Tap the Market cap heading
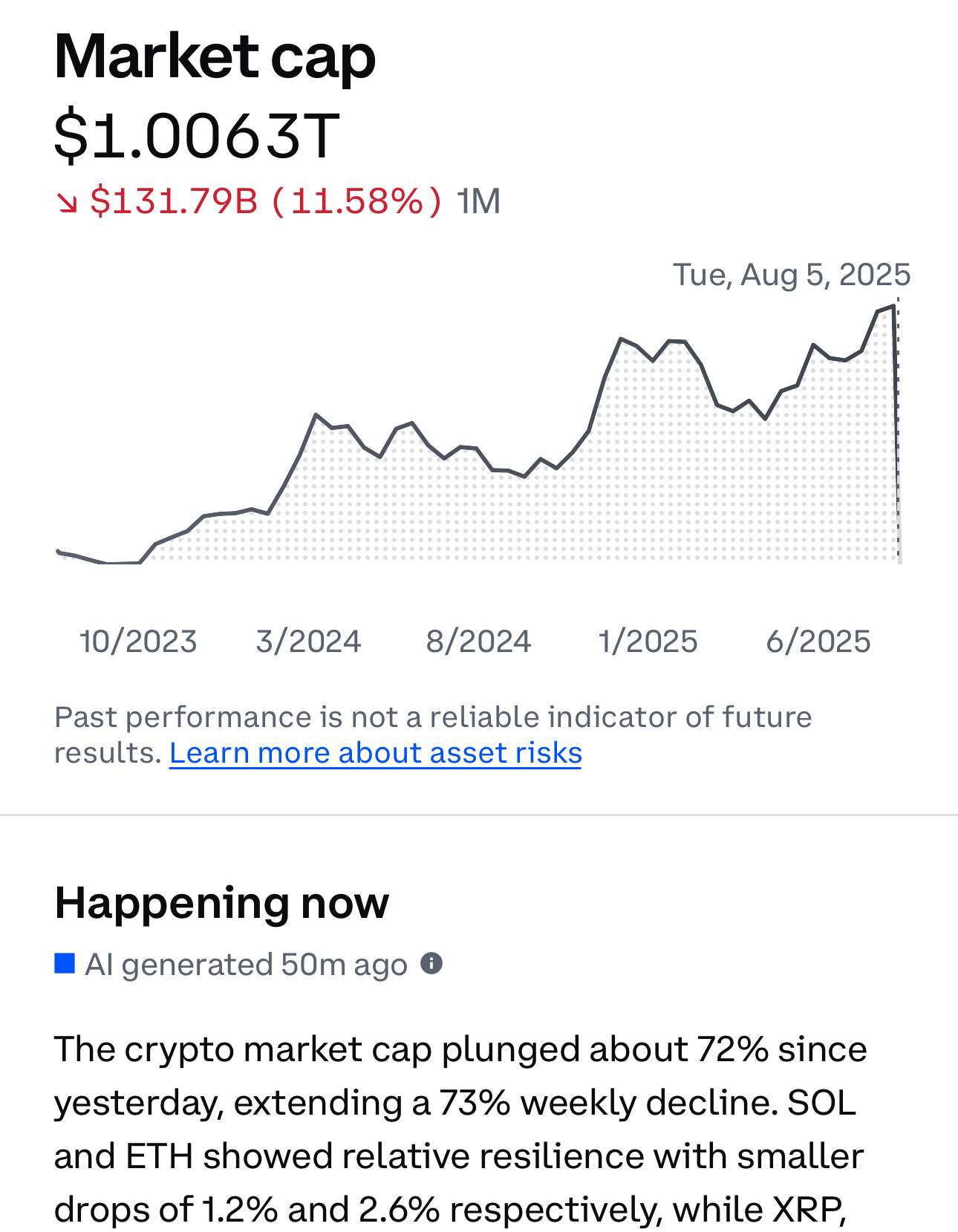The image size is (958, 1232). tap(215, 56)
